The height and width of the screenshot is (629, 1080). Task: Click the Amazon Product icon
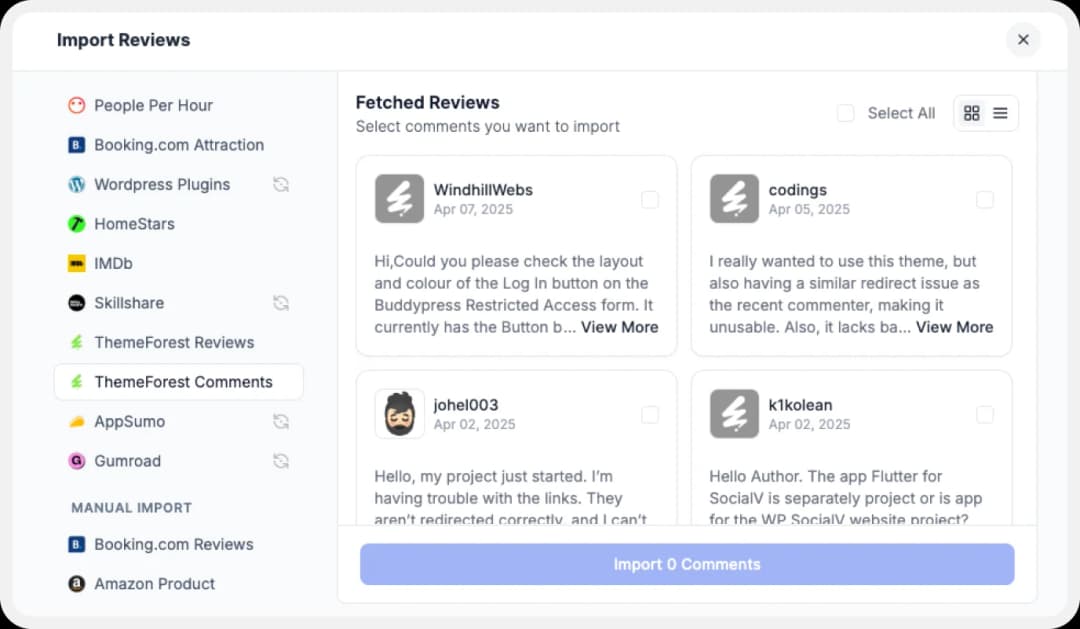(x=77, y=584)
